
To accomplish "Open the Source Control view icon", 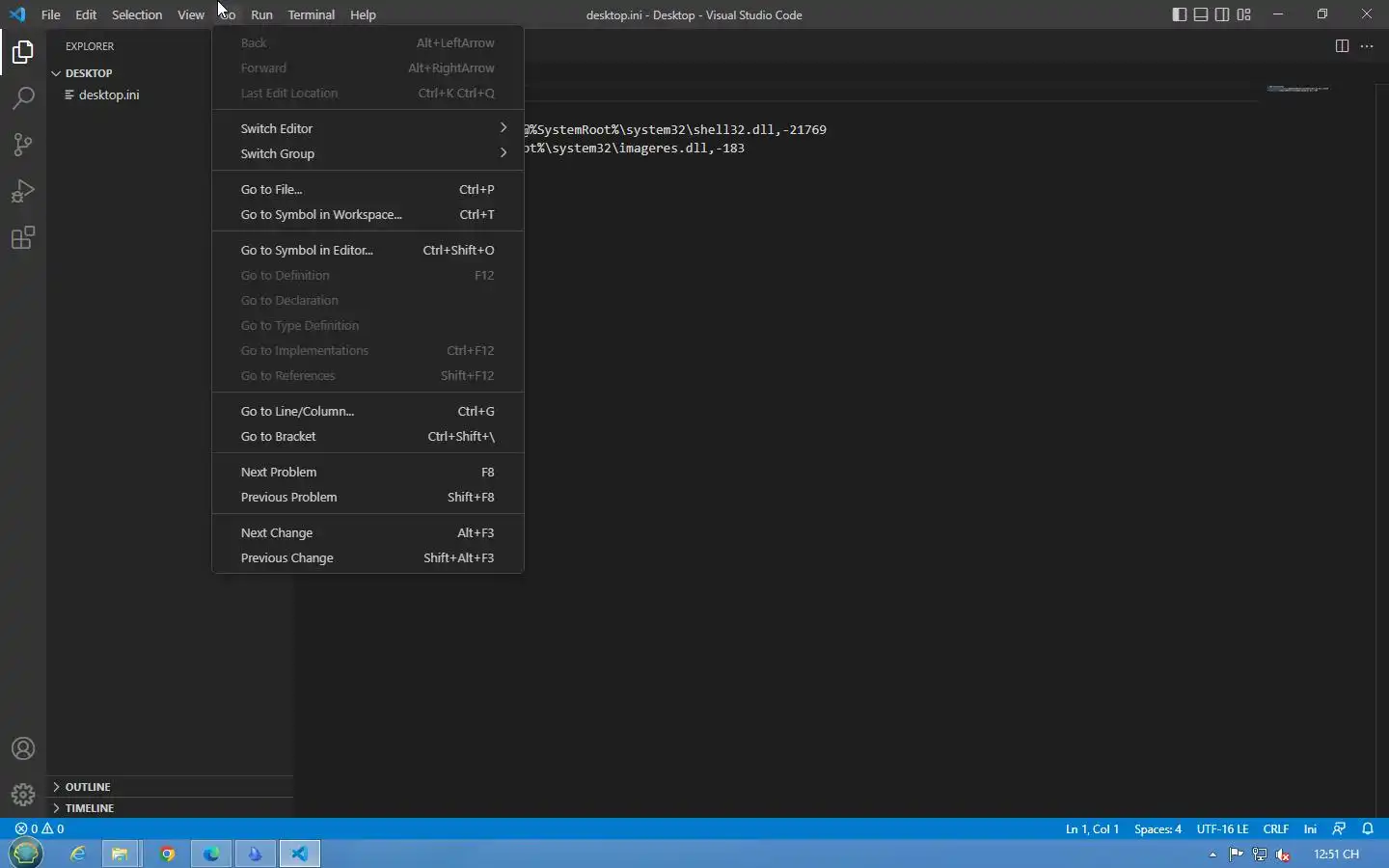I will [23, 145].
